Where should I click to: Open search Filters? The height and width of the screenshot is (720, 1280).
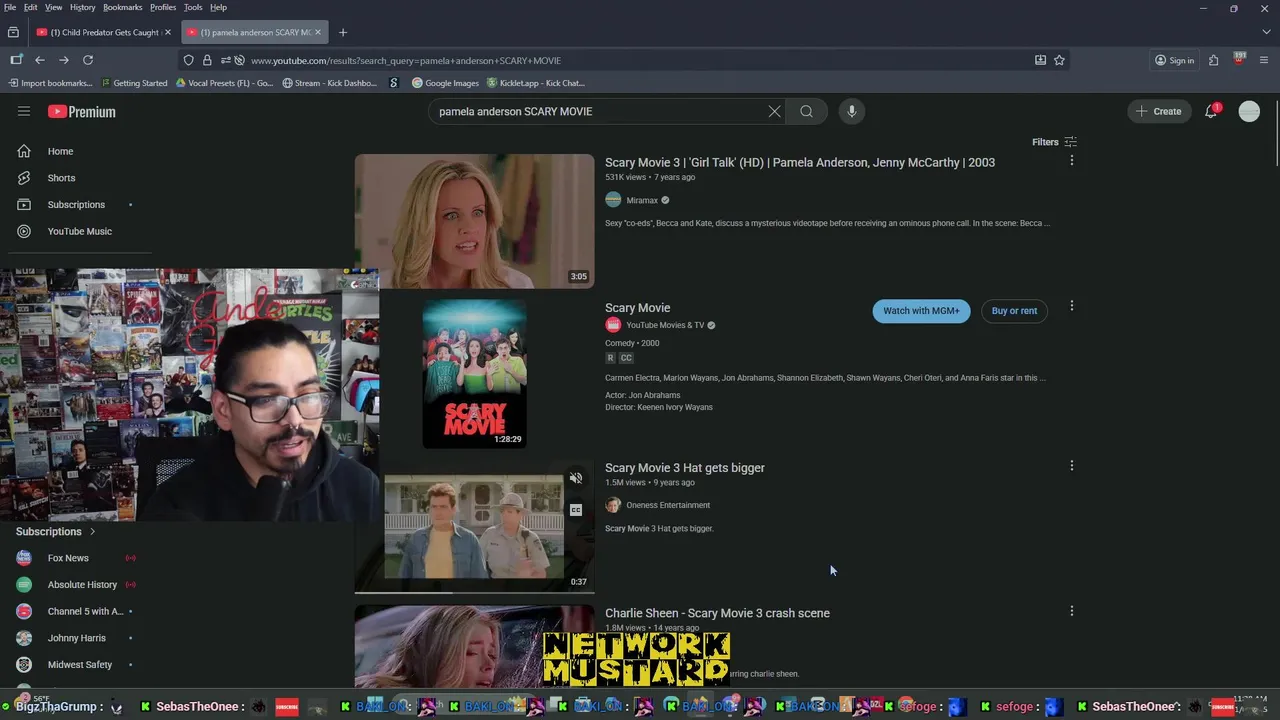[1054, 142]
